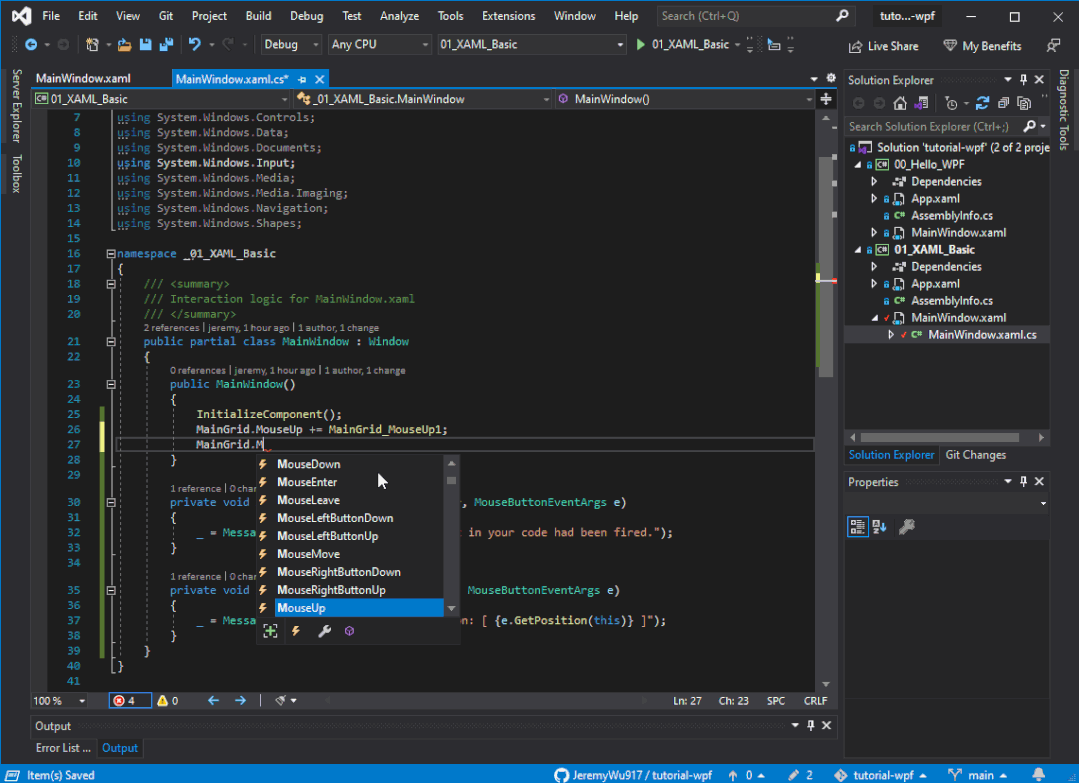The width and height of the screenshot is (1079, 783).
Task: Open the Any CPU platform dropdown
Action: point(379,45)
